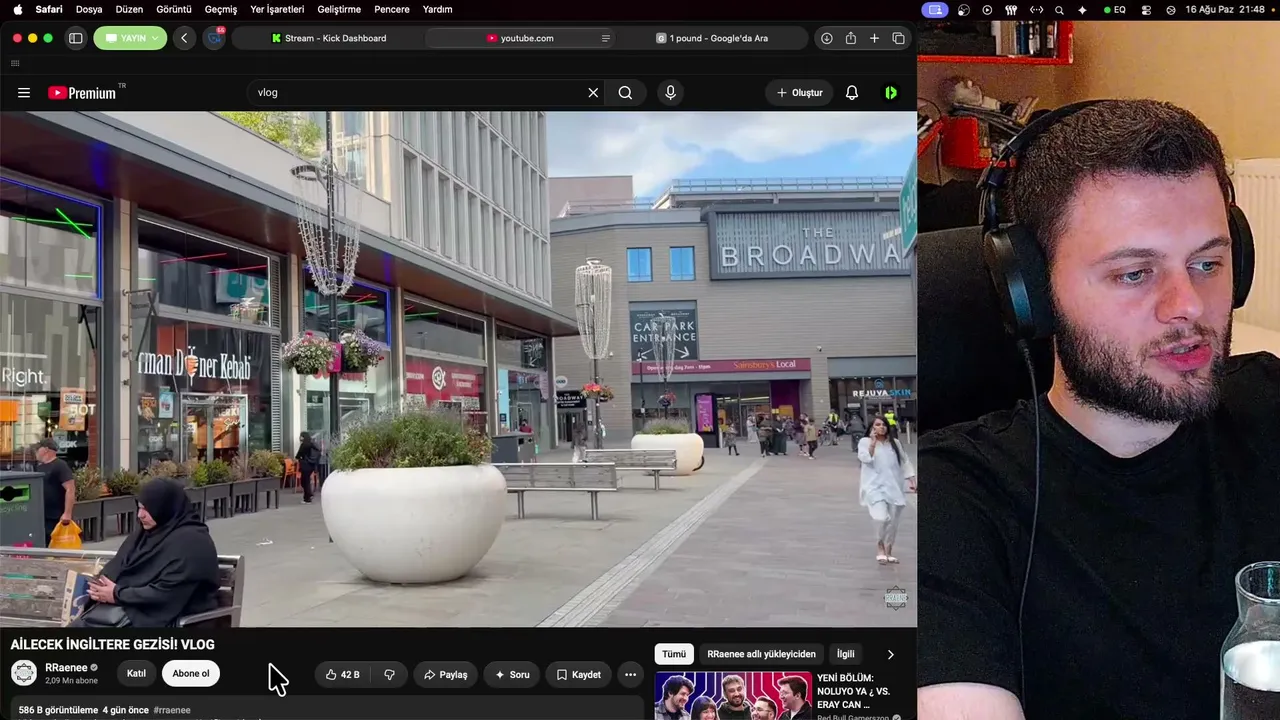Open the EQ menu bar item
1280x720 pixels.
click(1115, 9)
